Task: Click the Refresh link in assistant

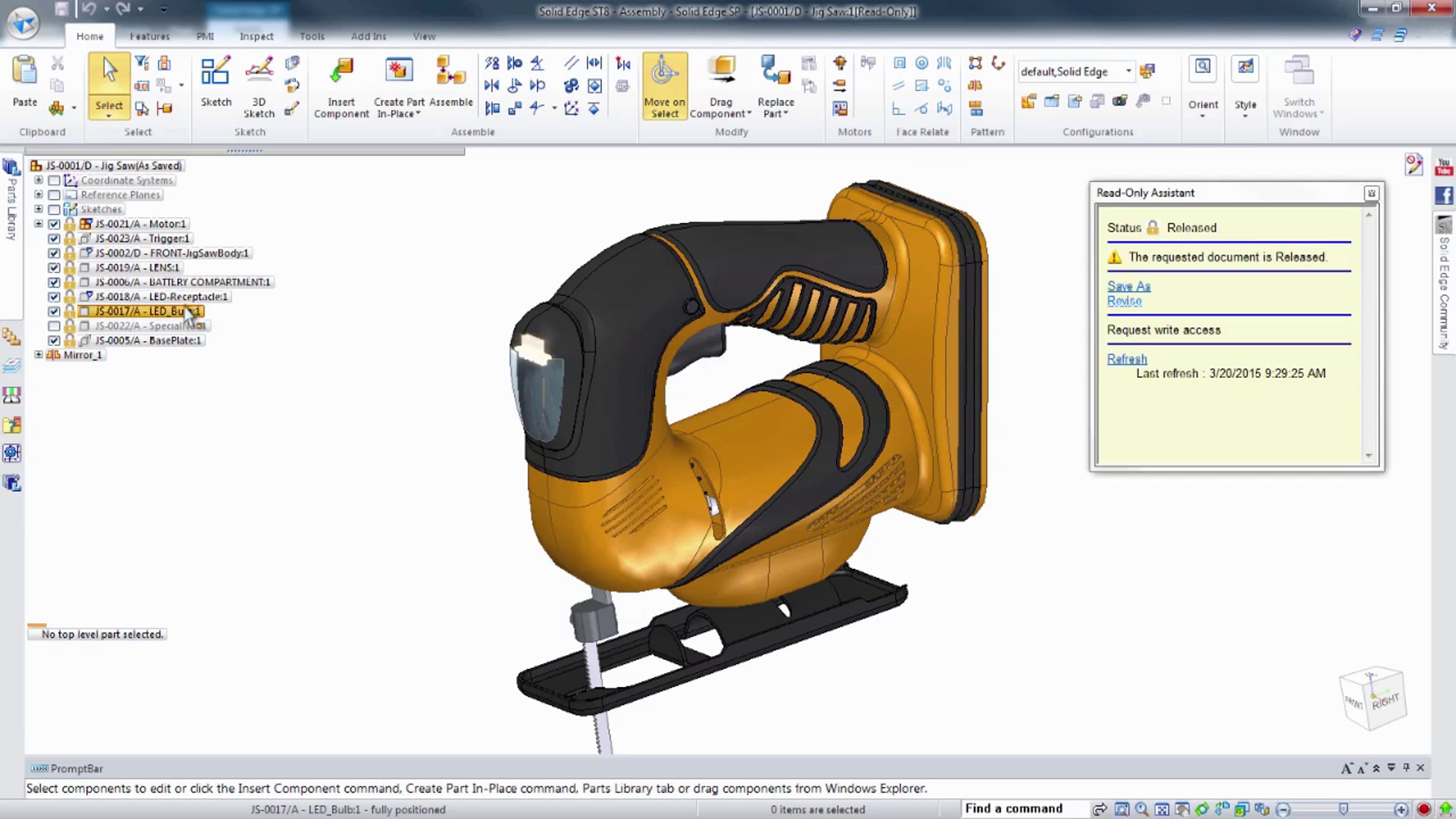Action: click(1127, 359)
